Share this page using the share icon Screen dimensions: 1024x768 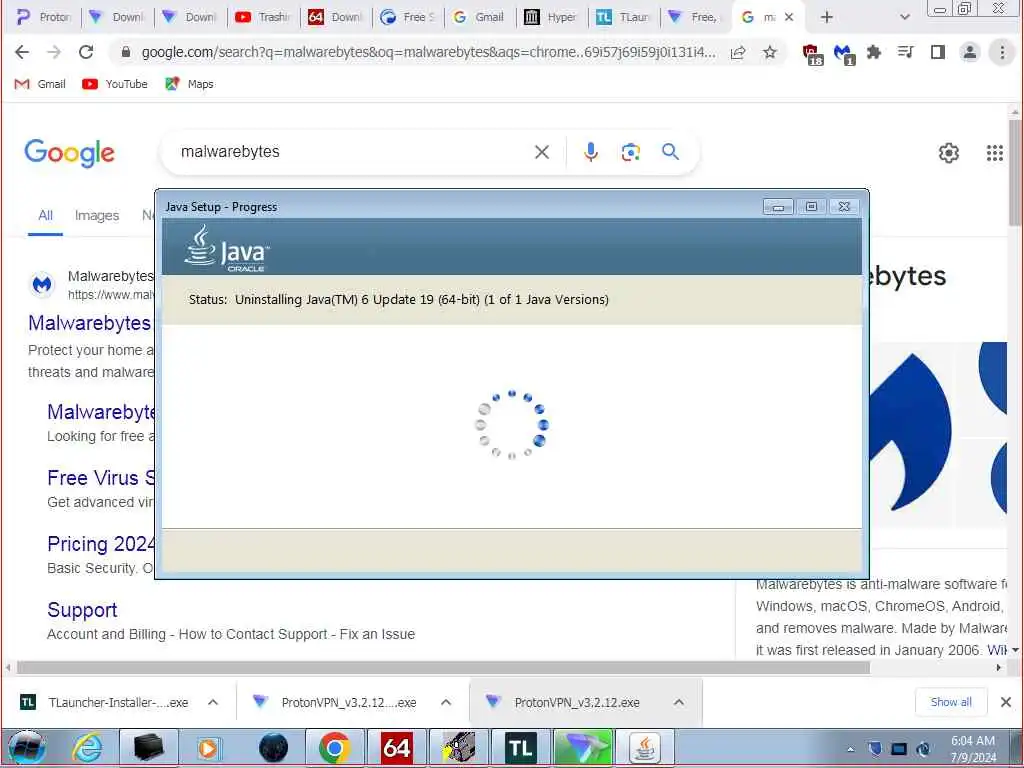click(738, 52)
